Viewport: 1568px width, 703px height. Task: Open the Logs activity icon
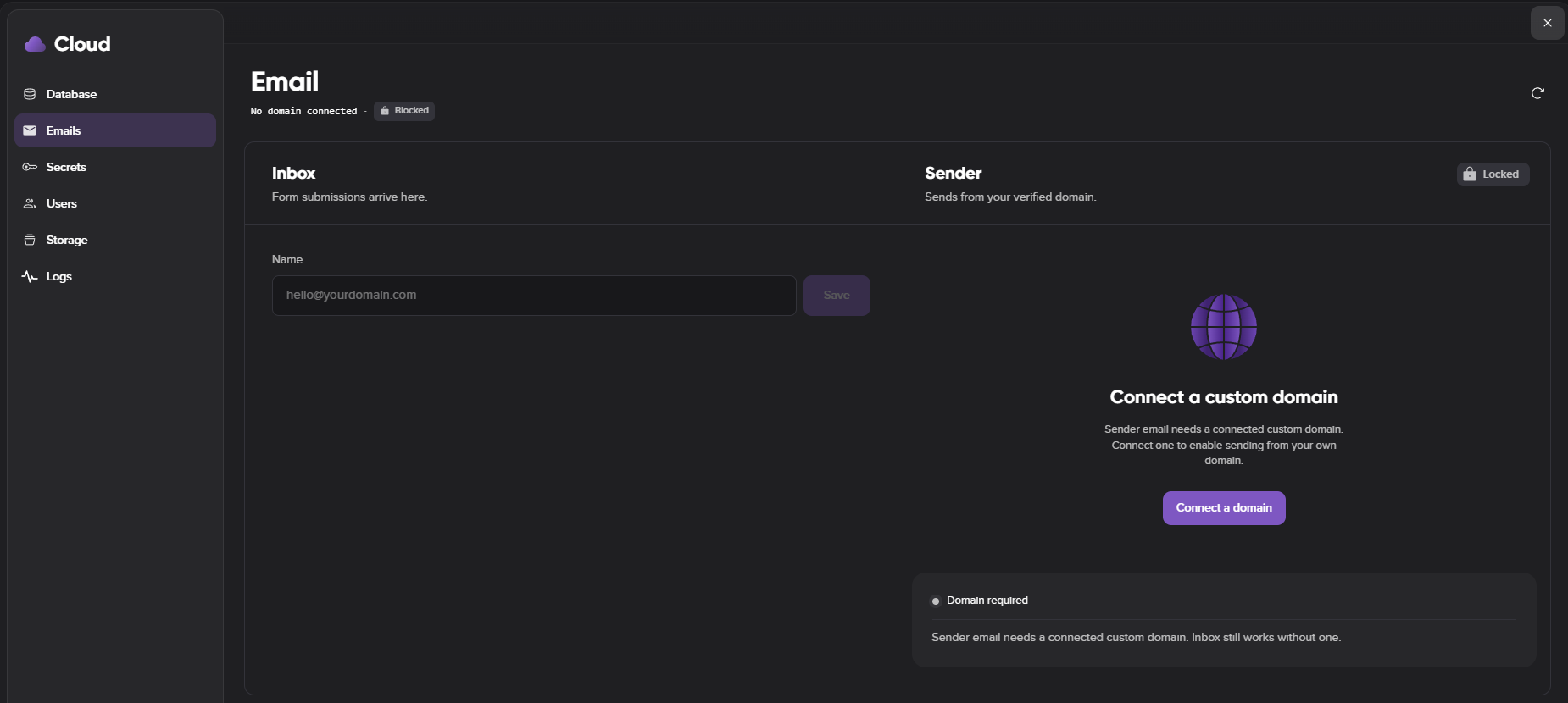[x=30, y=276]
